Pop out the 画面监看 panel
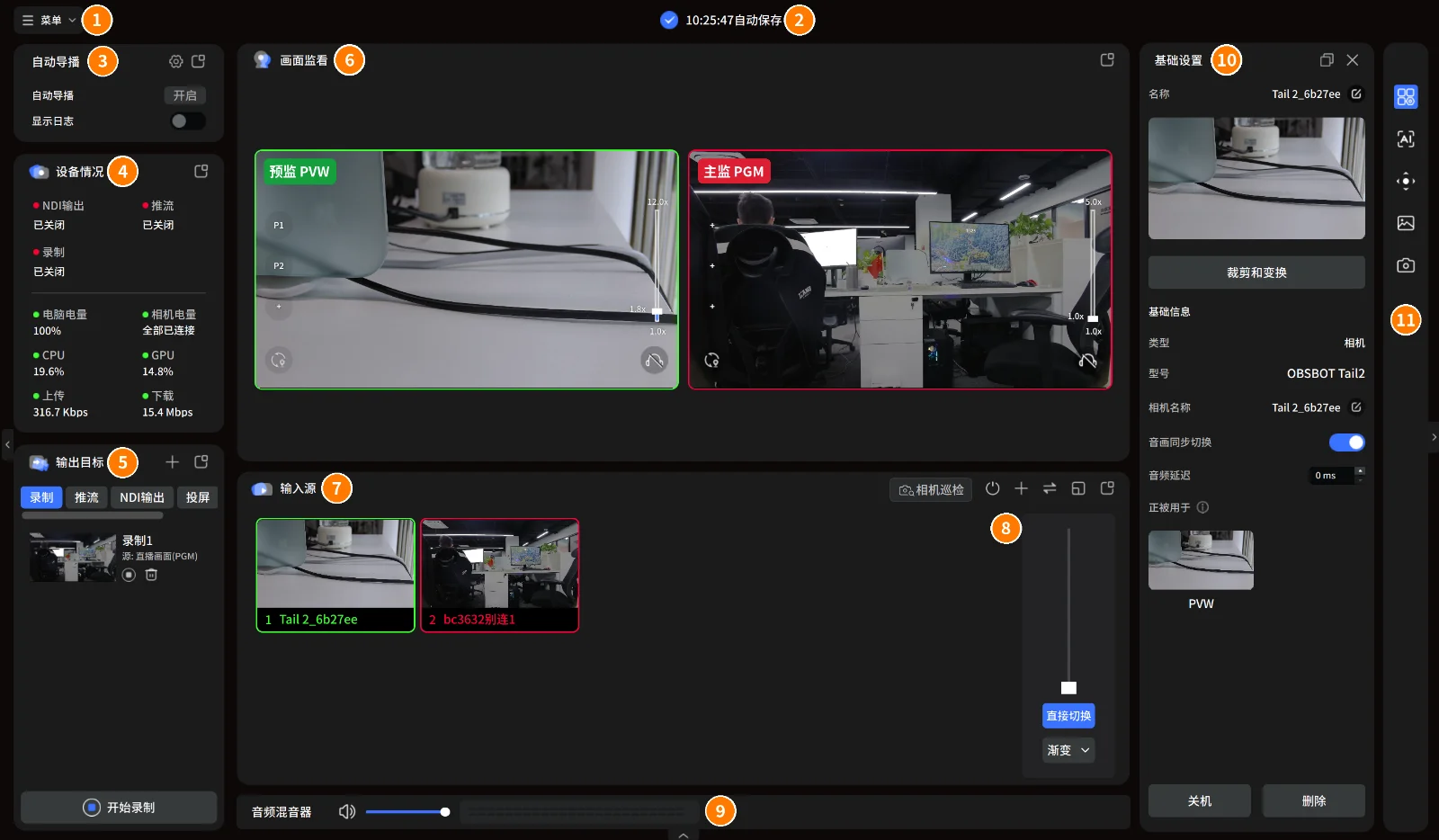This screenshot has height=840, width=1439. [x=1107, y=59]
